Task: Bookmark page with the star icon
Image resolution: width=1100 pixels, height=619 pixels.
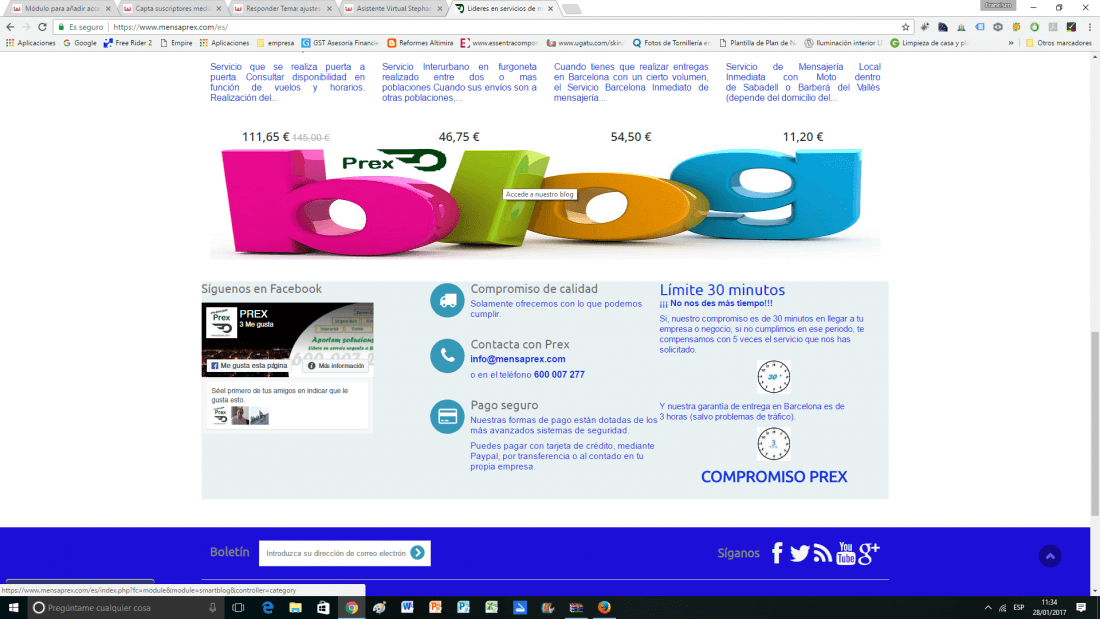Action: pyautogui.click(x=906, y=27)
